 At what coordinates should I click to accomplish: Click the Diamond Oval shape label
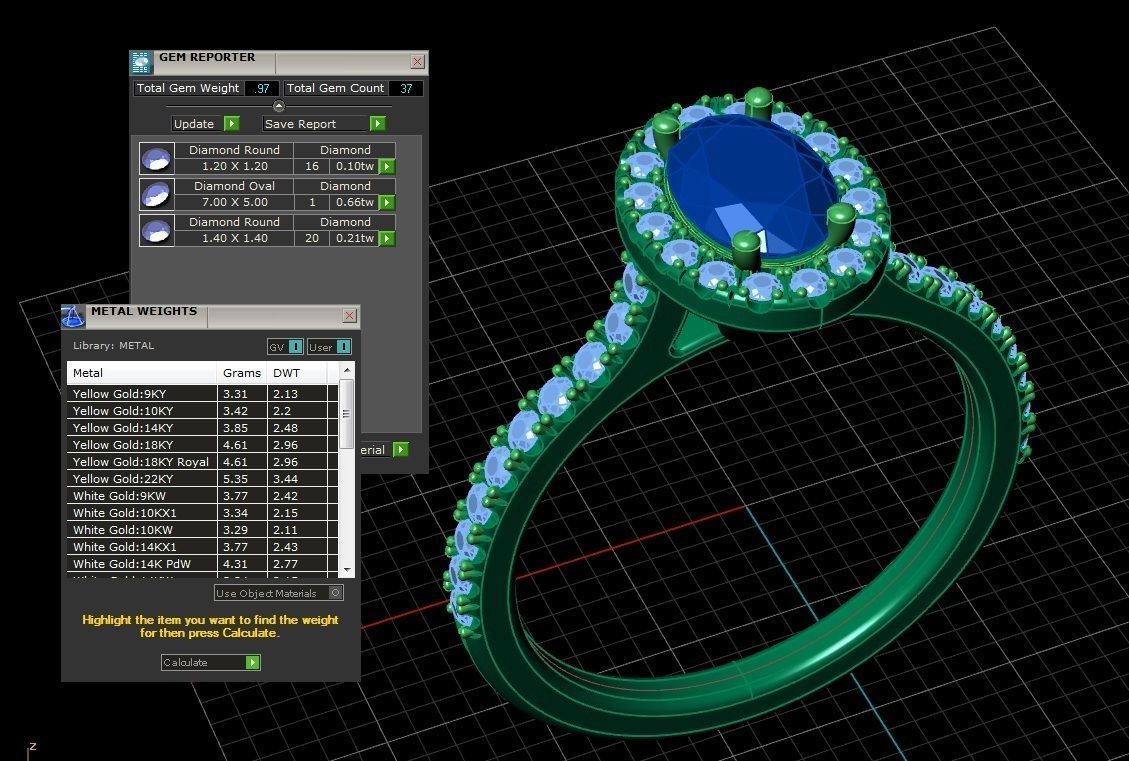pyautogui.click(x=234, y=186)
